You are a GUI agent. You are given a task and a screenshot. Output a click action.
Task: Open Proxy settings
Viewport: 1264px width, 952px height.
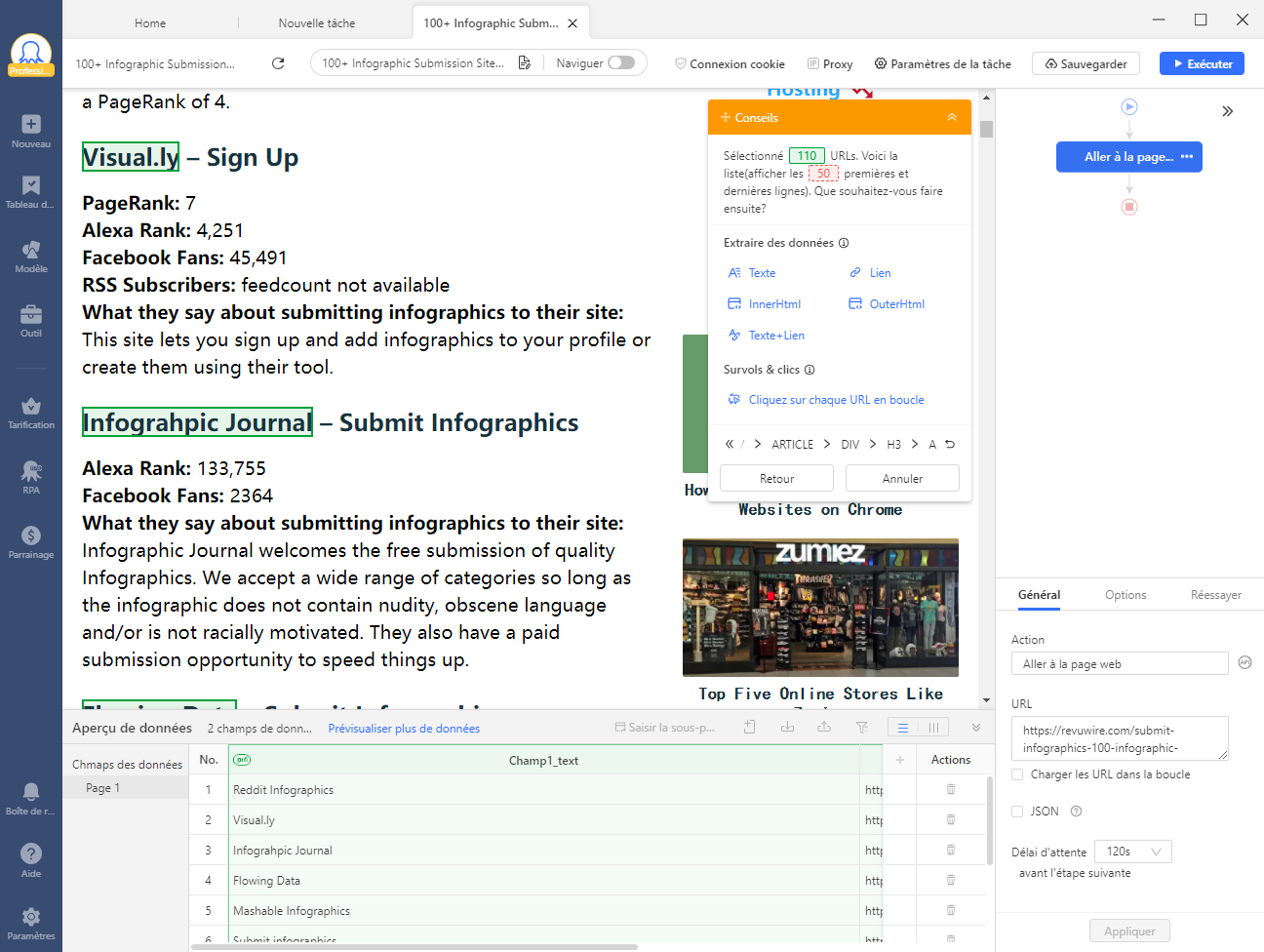pos(829,63)
